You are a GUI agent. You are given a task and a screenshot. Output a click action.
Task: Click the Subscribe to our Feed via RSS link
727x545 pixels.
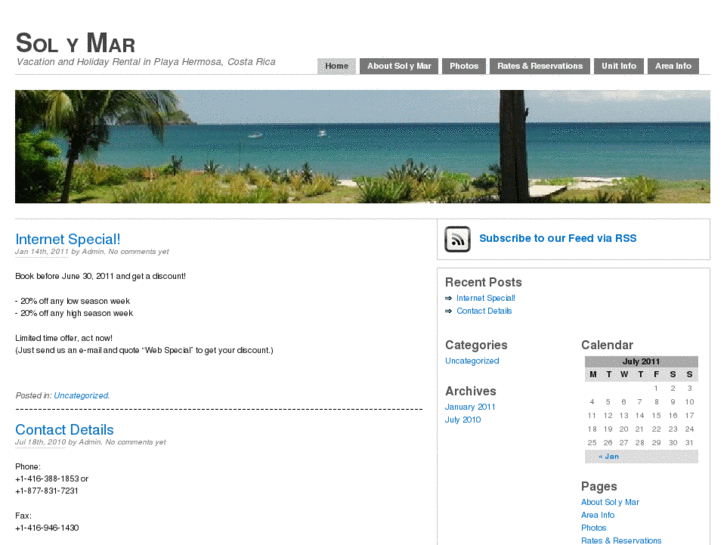(558, 238)
